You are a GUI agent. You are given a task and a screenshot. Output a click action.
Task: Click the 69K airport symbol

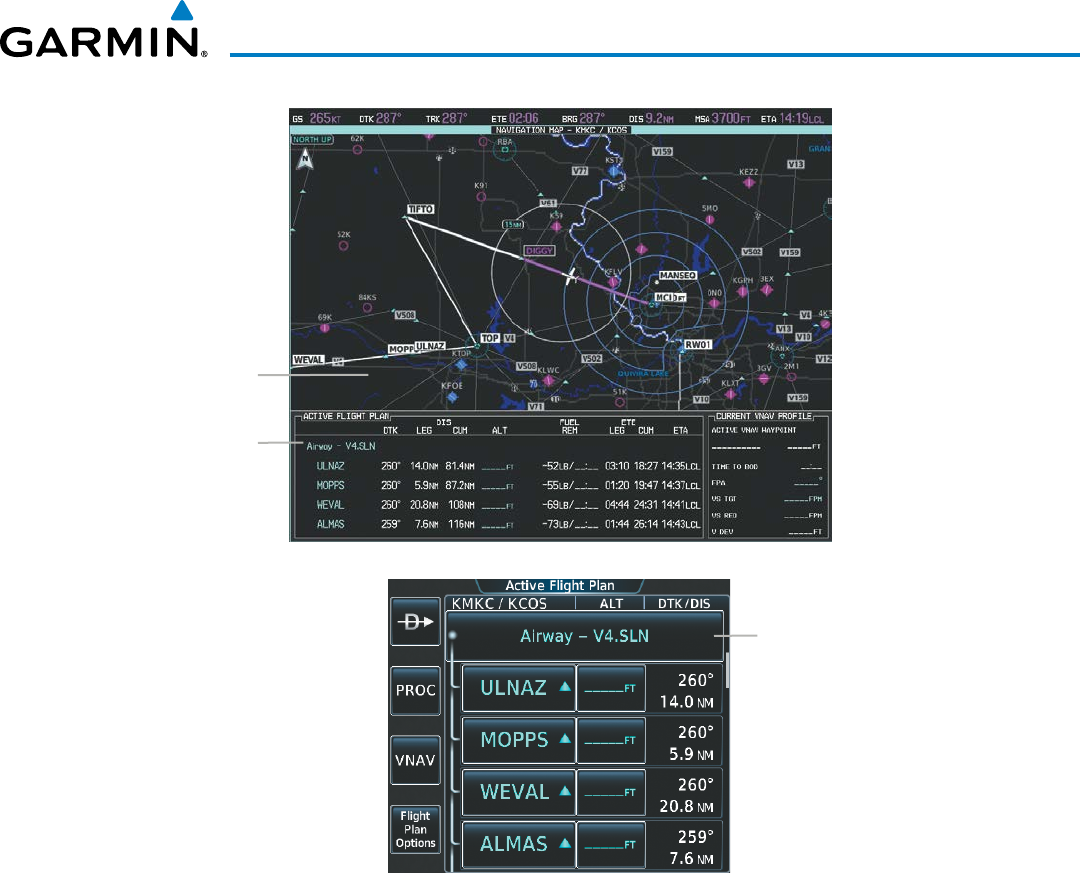[x=325, y=328]
